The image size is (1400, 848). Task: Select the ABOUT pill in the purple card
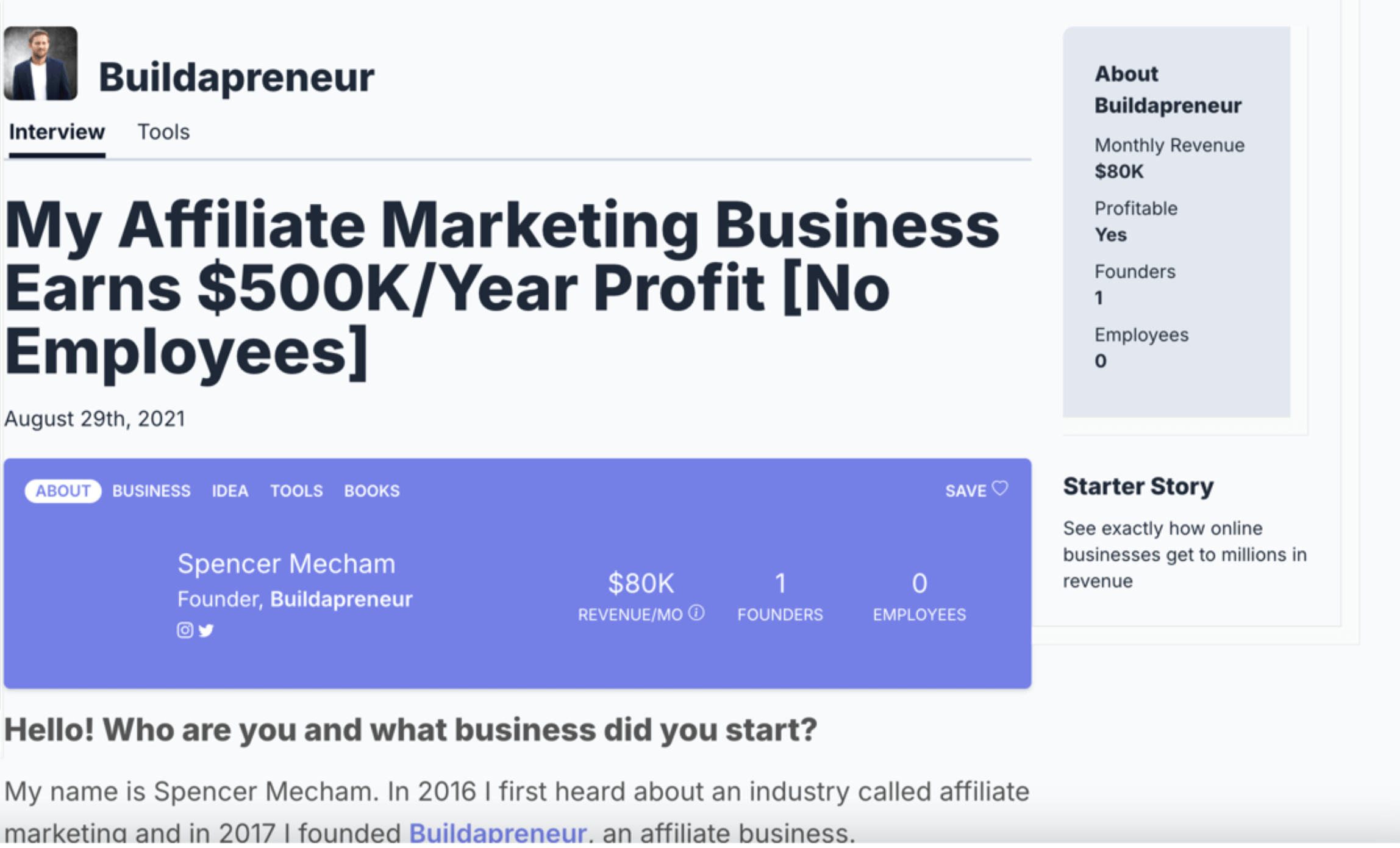click(x=63, y=491)
